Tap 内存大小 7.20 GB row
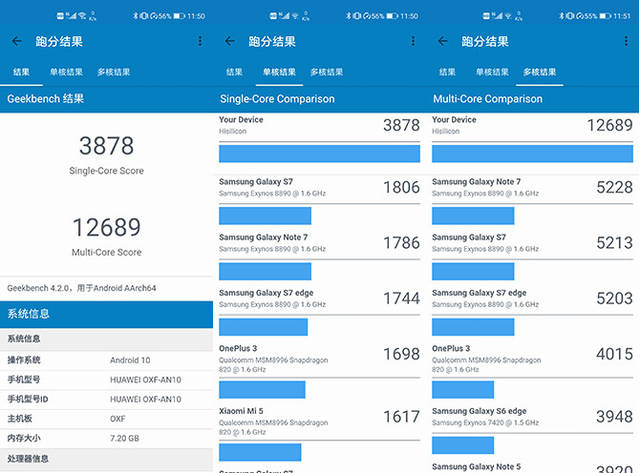Screen dimensions: 640x473 tap(106, 438)
